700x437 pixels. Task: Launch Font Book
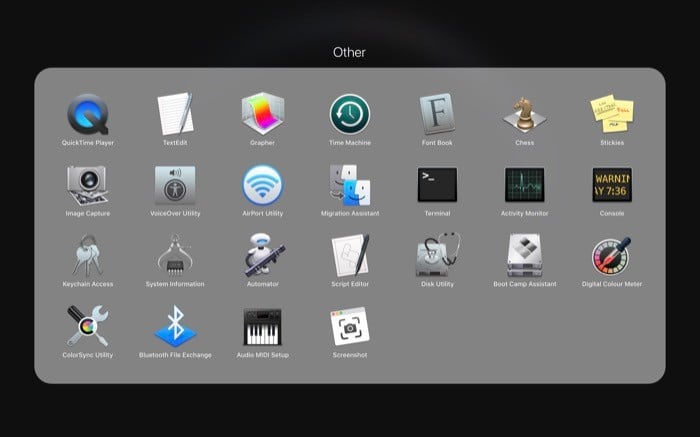coord(437,114)
